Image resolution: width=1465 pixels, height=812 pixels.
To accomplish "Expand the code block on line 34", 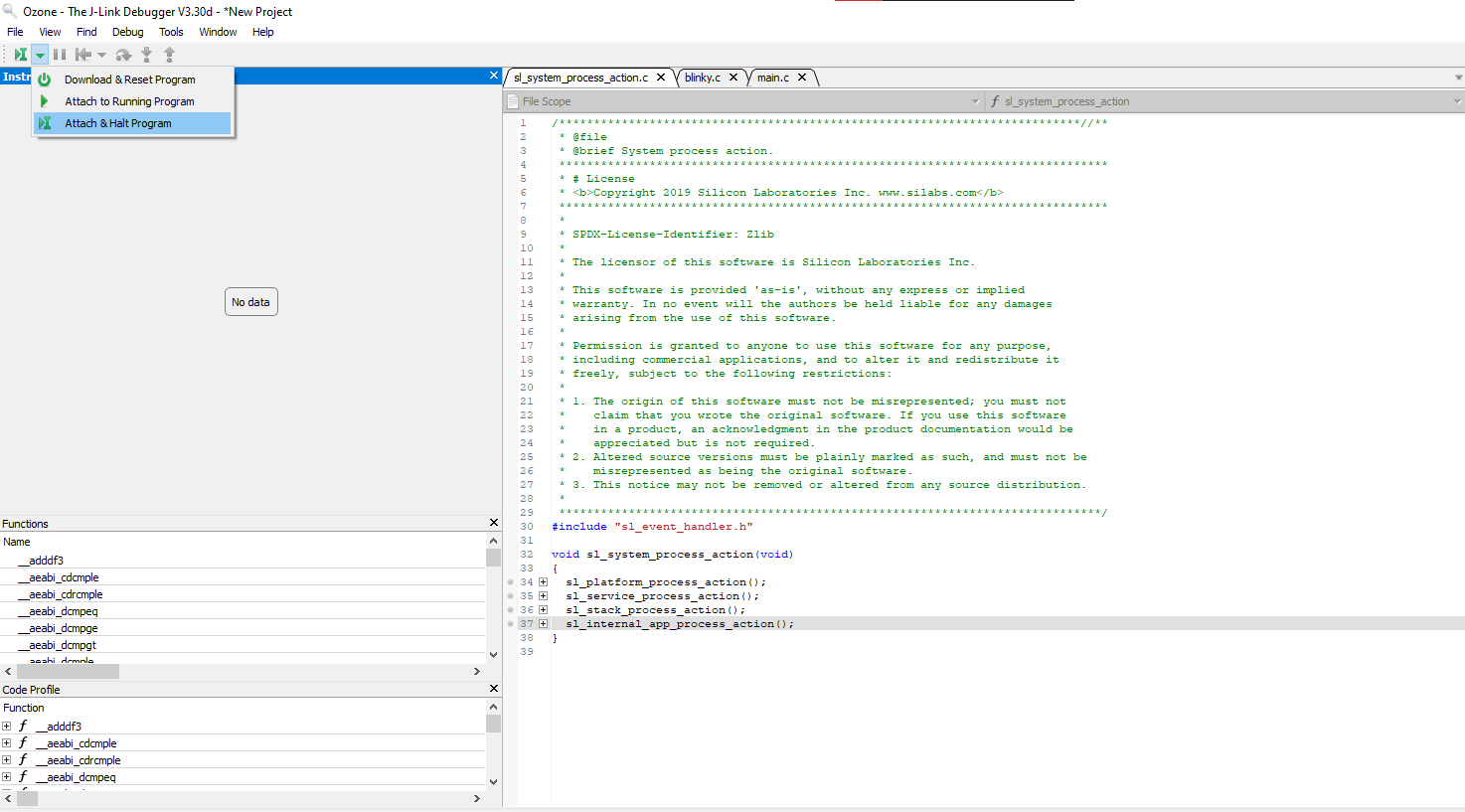I will coord(543,581).
